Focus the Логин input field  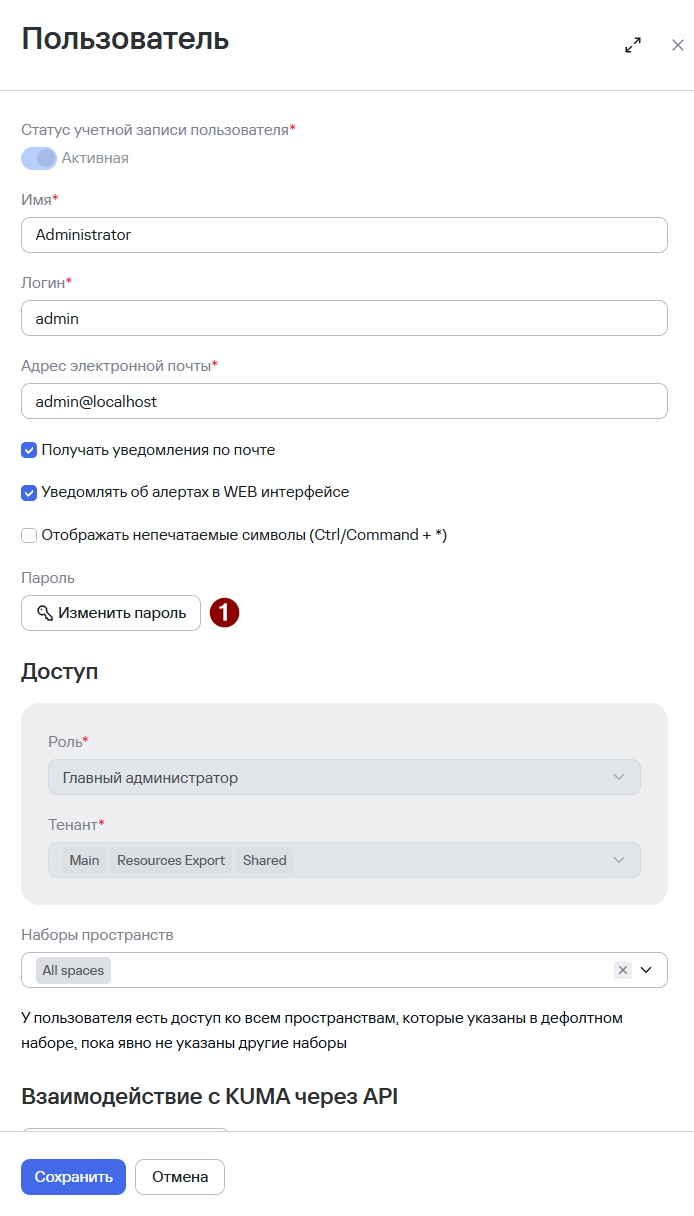click(x=344, y=318)
